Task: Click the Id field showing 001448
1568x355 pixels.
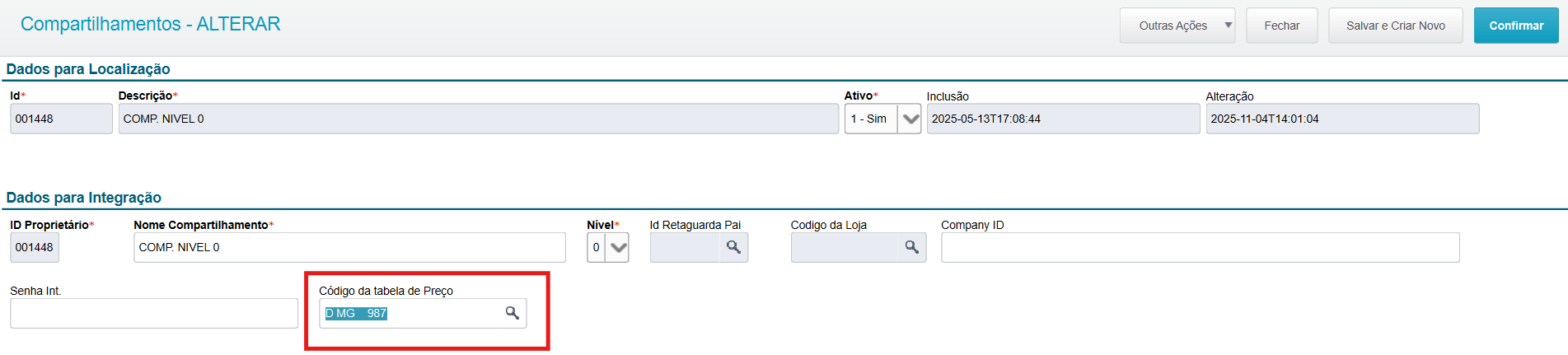Action: [61, 119]
